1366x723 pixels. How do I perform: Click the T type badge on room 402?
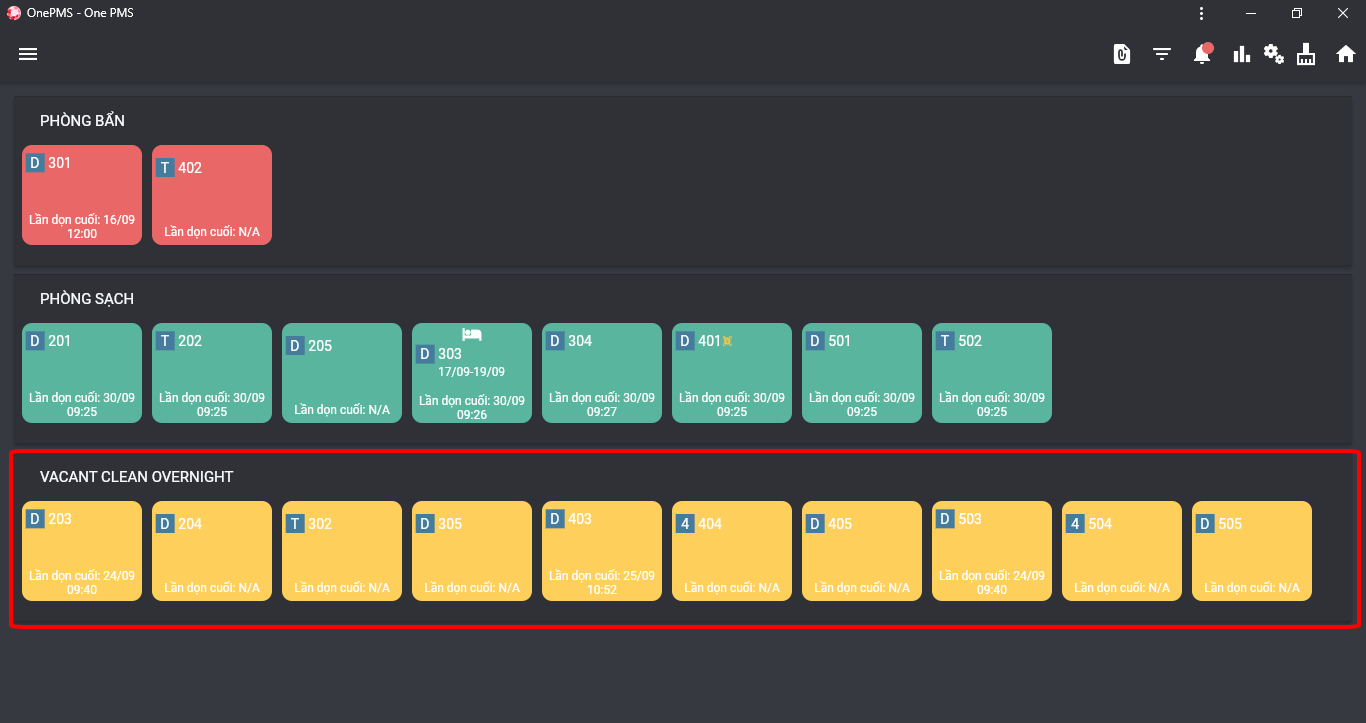coord(165,168)
